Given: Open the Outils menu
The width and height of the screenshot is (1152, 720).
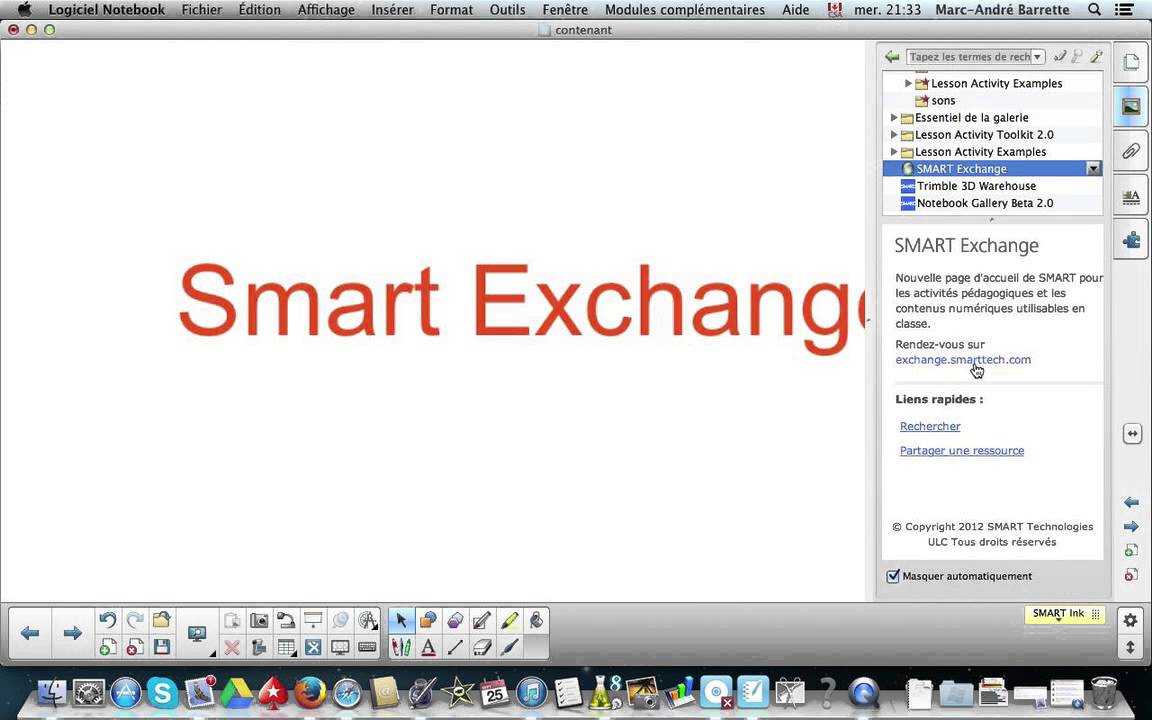Looking at the screenshot, I should coord(508,10).
